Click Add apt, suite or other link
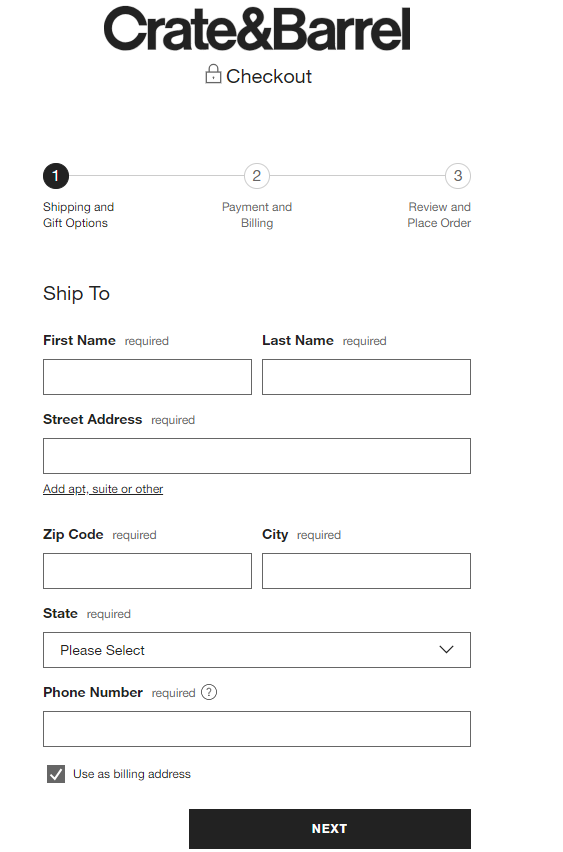The height and width of the screenshot is (852, 563). (x=103, y=489)
